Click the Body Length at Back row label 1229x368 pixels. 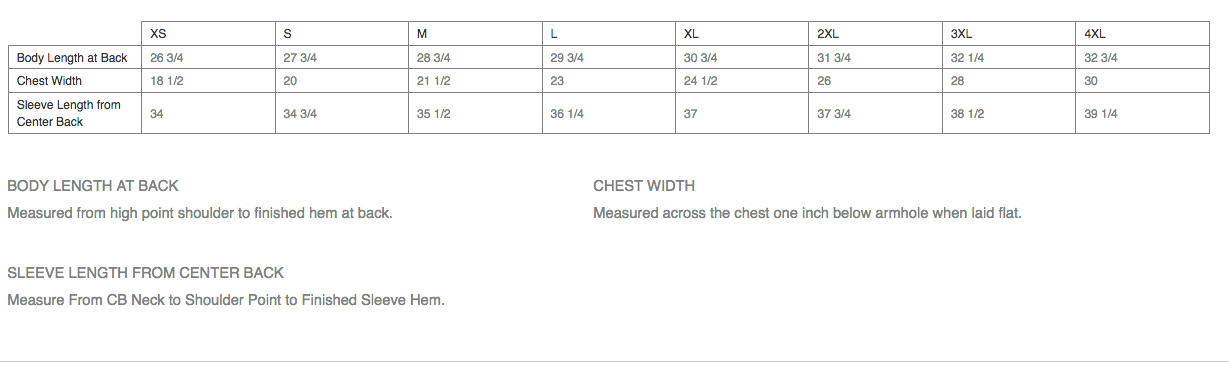pyautogui.click(x=72, y=58)
